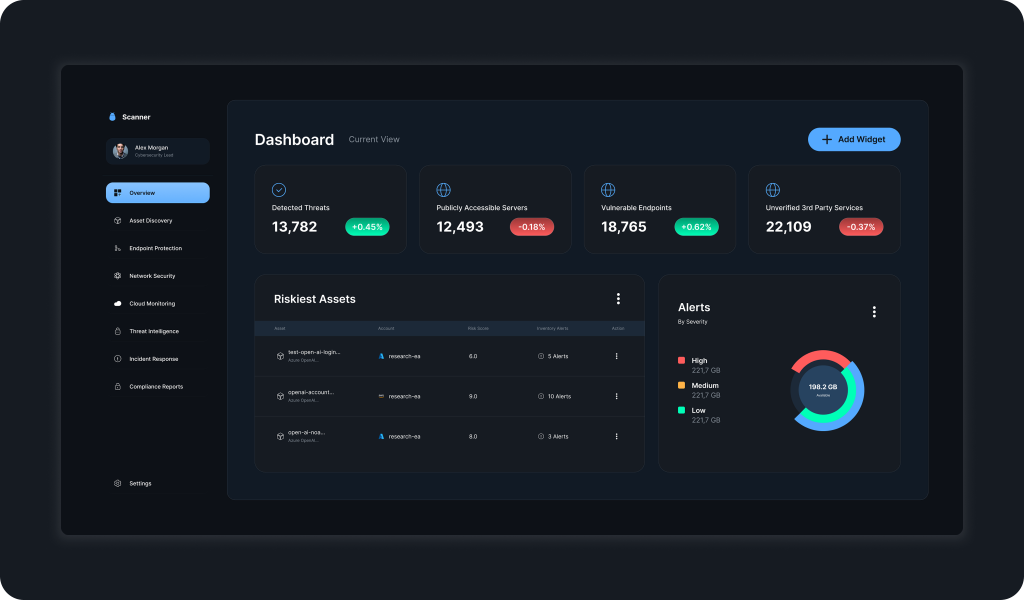Open Asset Discovery from the sidebar
Screen dimensions: 1024x600
tap(150, 221)
